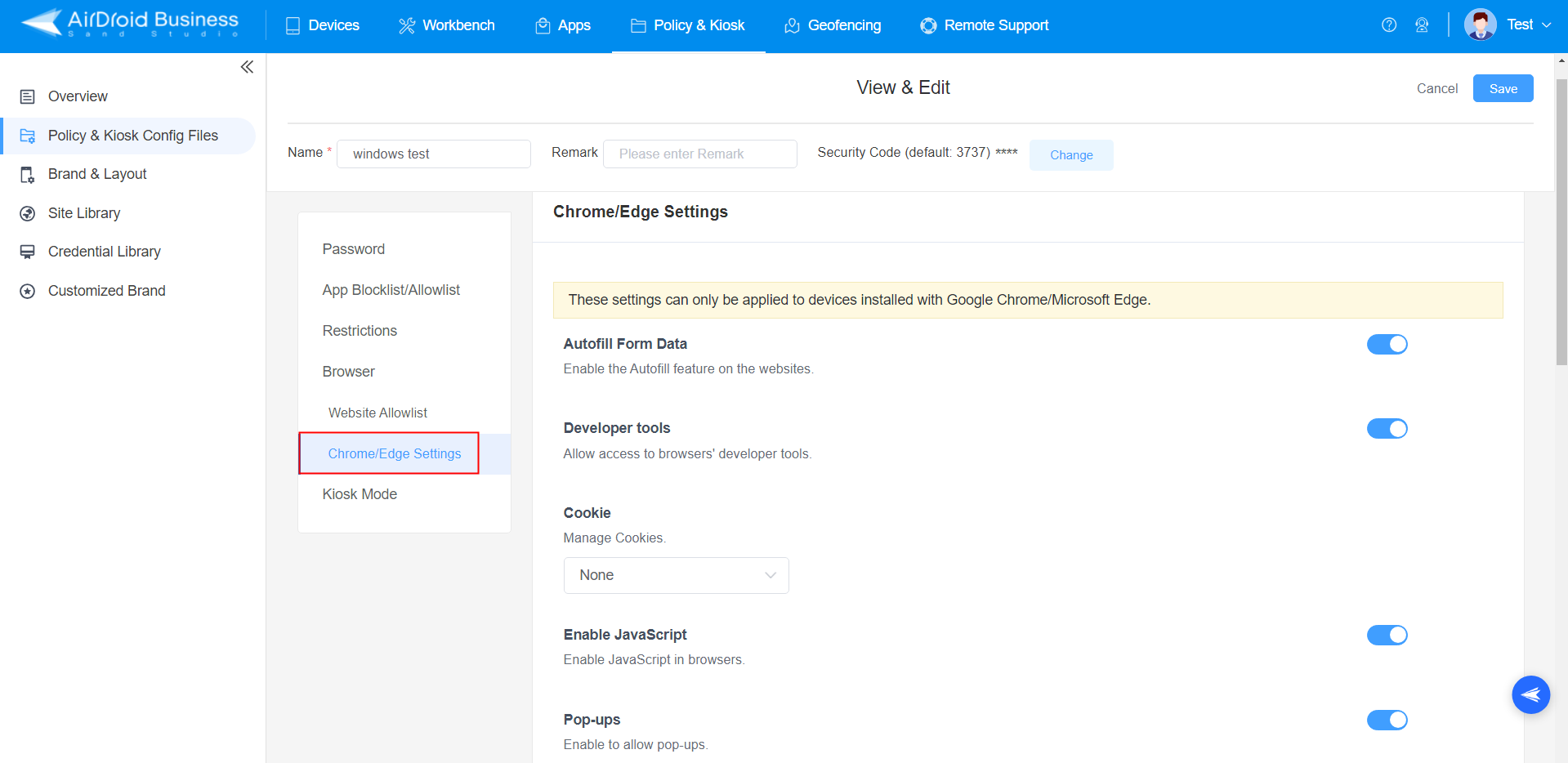The width and height of the screenshot is (1568, 763).
Task: Open the Cookie management dropdown
Action: [675, 575]
